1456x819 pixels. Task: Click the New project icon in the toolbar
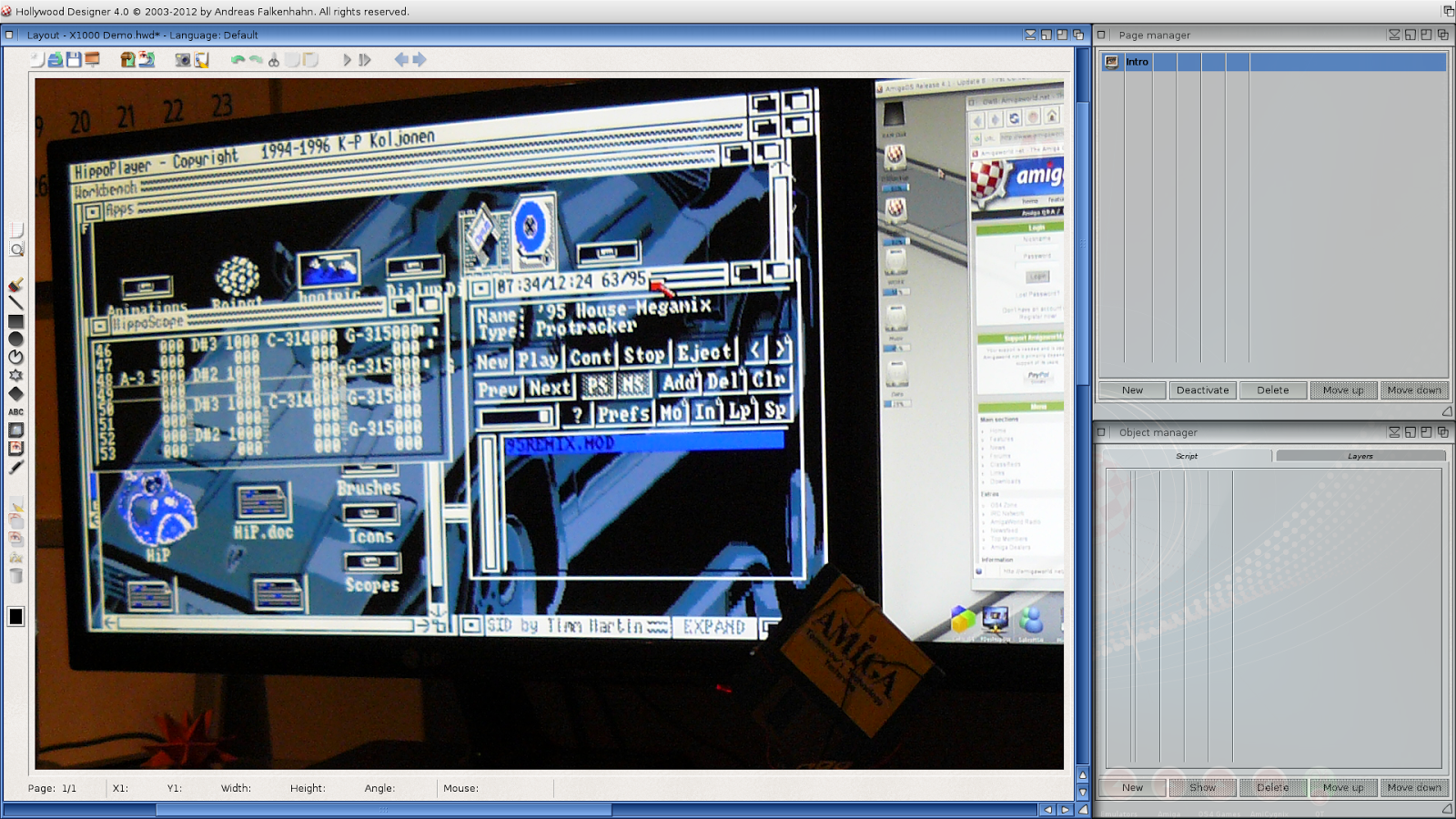tap(36, 60)
